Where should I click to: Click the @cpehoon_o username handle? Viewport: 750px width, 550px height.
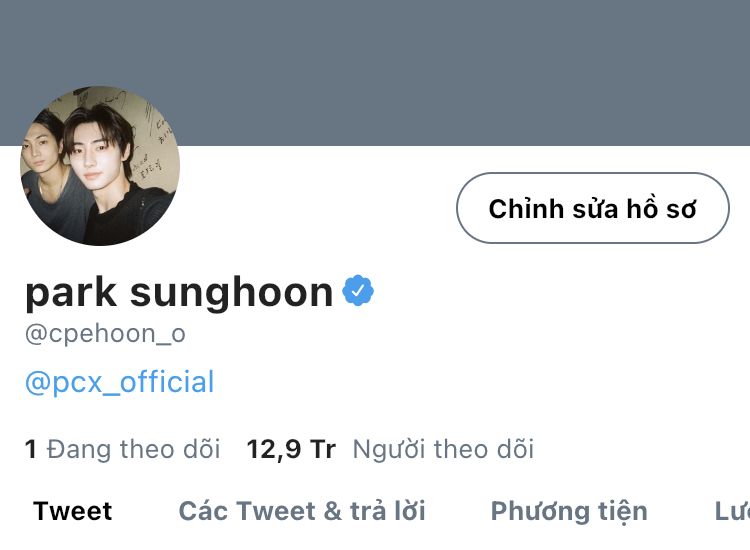pos(105,333)
